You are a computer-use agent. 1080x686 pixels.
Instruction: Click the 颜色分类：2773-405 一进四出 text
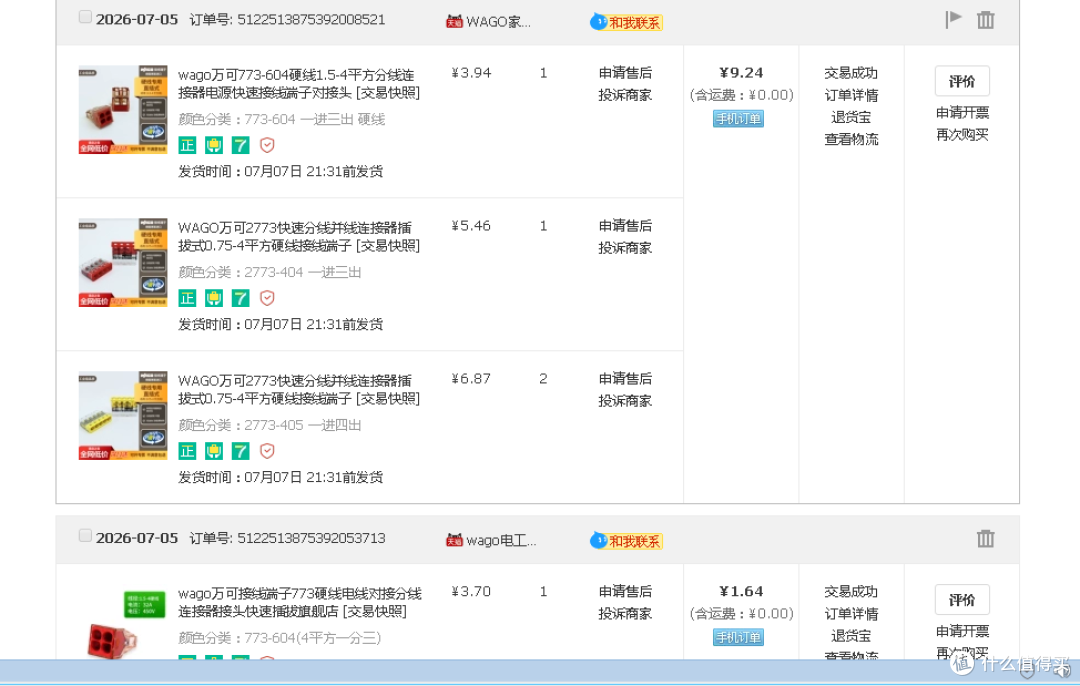click(x=269, y=426)
